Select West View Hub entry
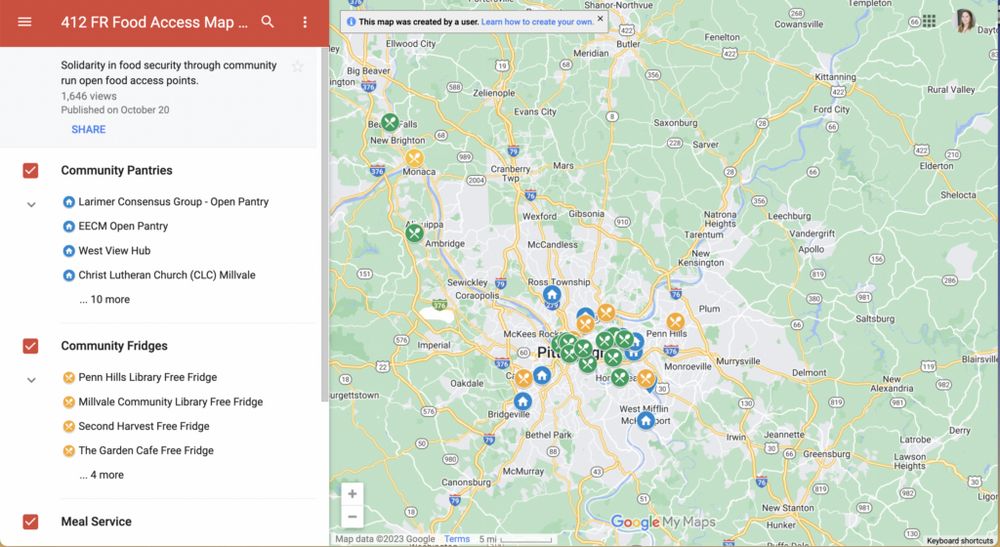The height and width of the screenshot is (547, 1000). click(114, 251)
